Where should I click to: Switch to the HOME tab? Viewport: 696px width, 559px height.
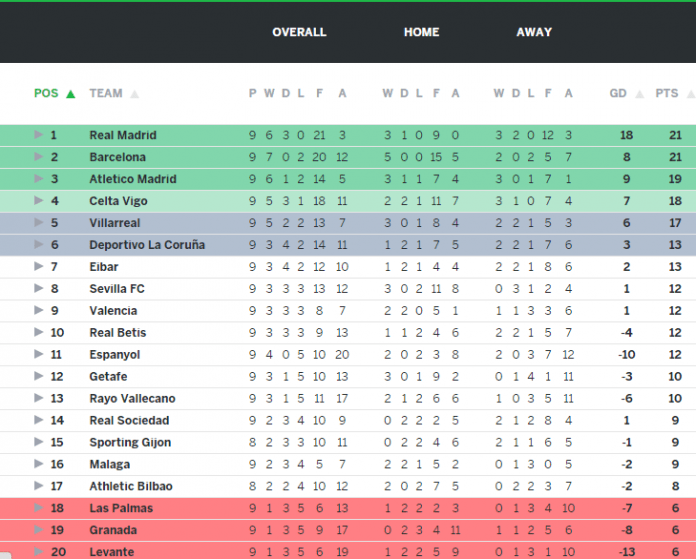click(421, 32)
